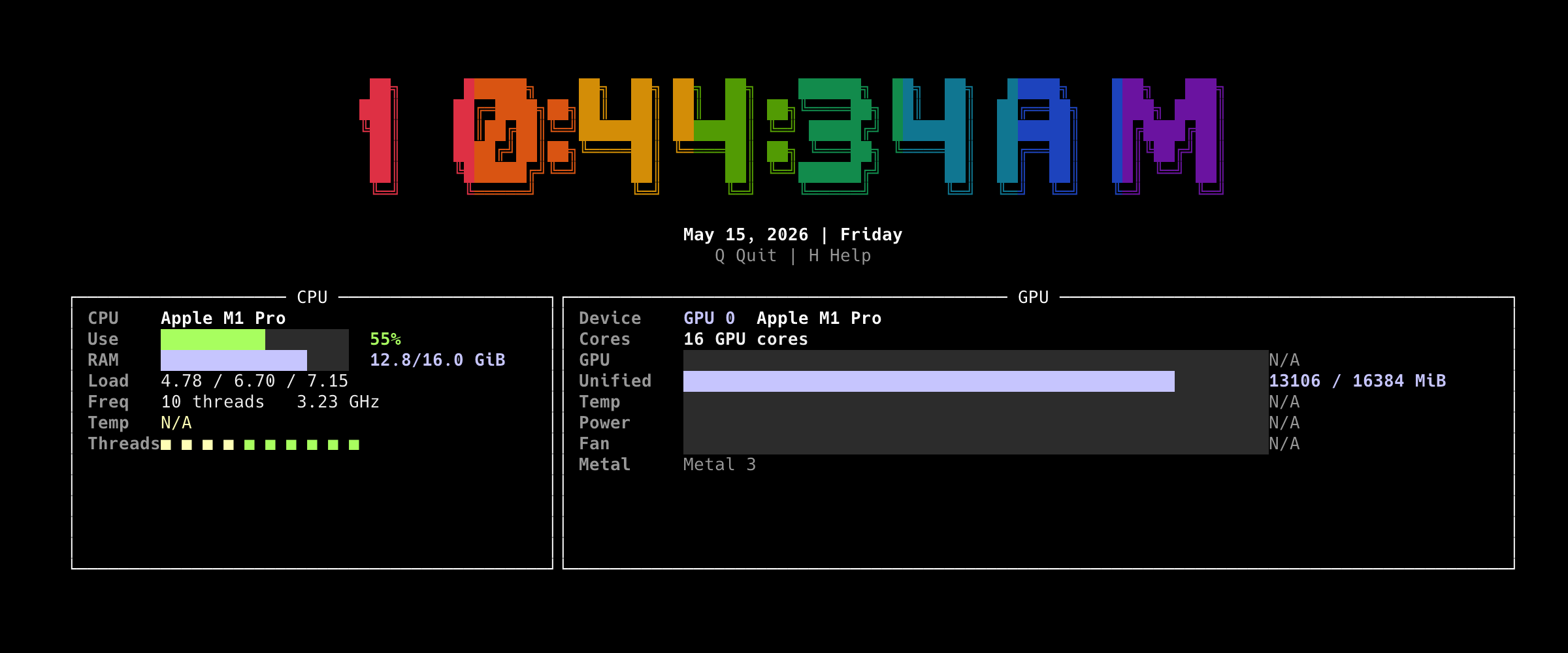Click the date text May 15, 2026
The height and width of the screenshot is (653, 1568).
pyautogui.click(x=745, y=234)
